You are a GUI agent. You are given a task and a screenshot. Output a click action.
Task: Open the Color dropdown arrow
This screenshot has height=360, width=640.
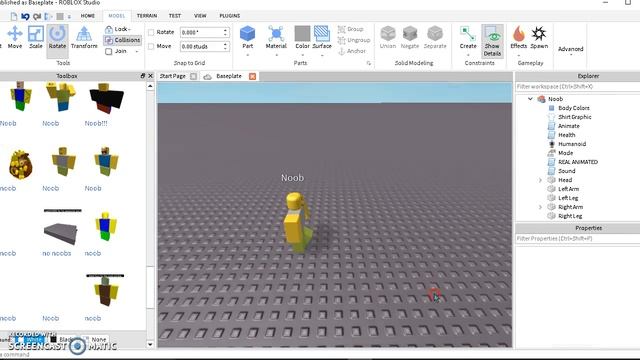click(302, 55)
